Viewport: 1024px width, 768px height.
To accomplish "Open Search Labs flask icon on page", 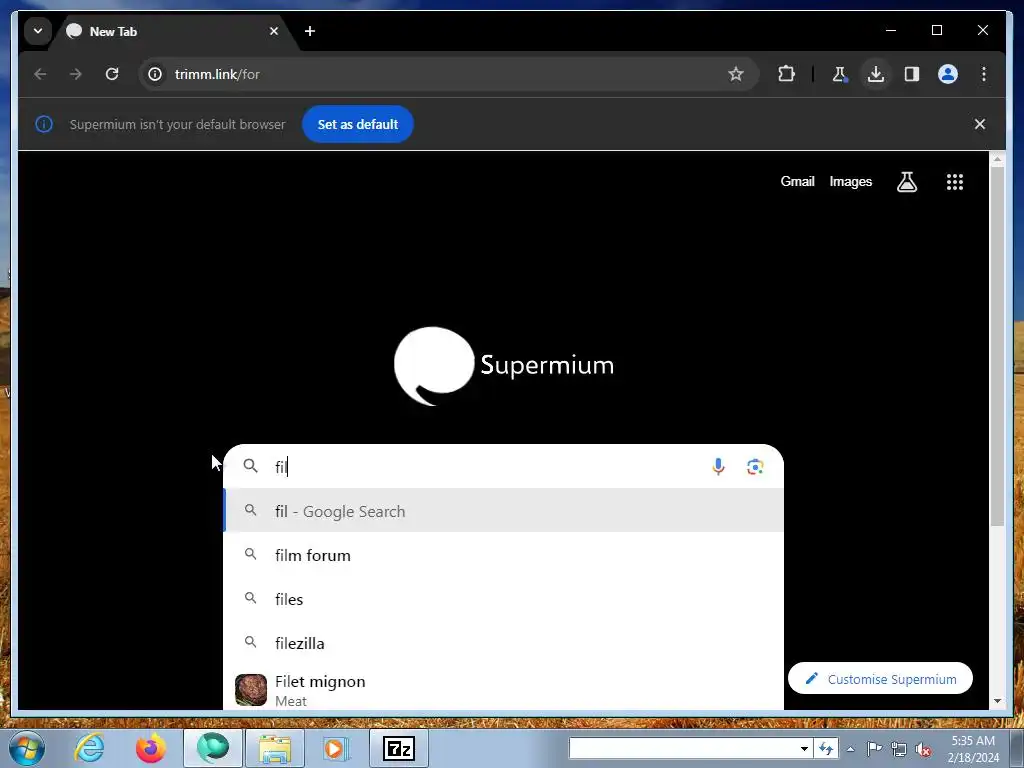I will 906,182.
